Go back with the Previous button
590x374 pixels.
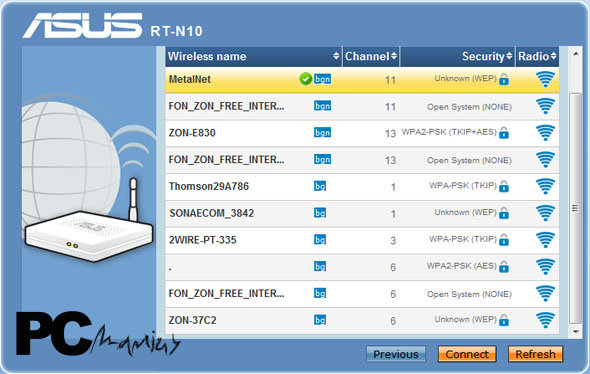tap(396, 354)
